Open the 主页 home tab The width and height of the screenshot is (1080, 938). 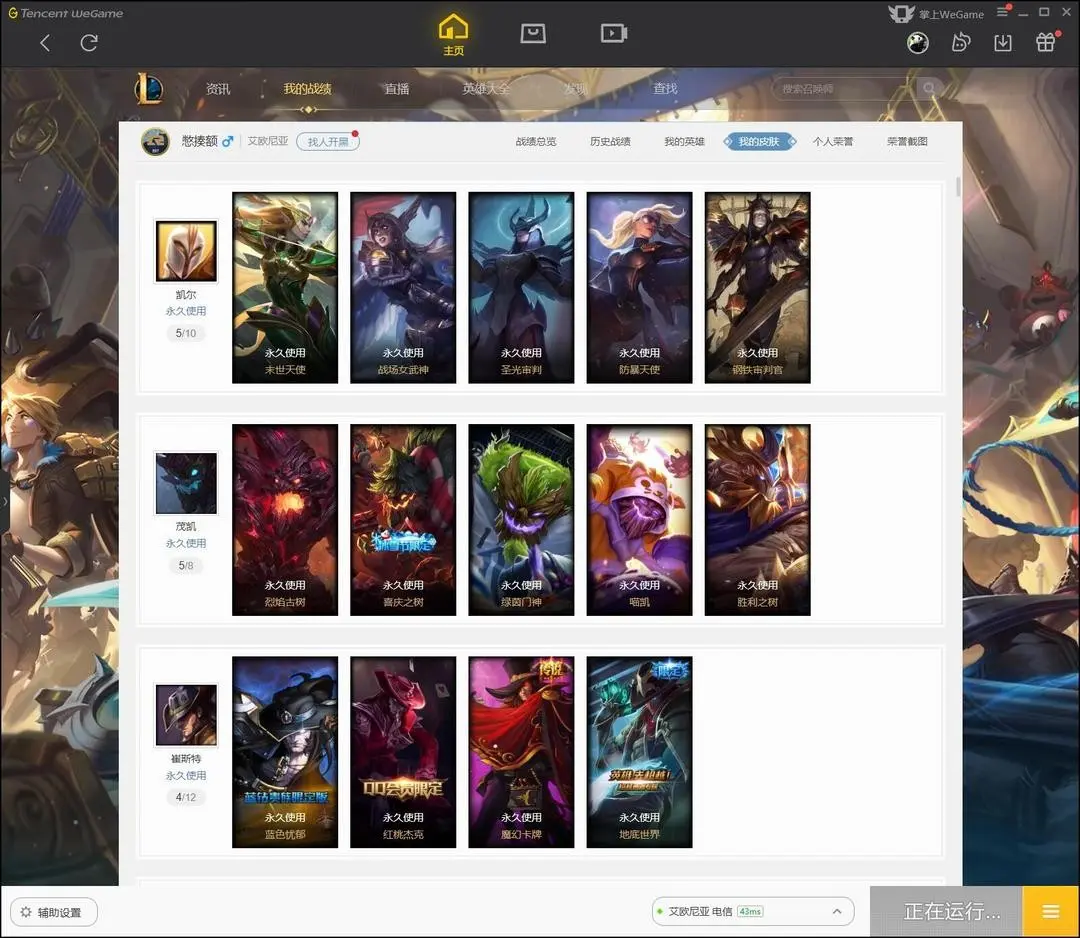[x=453, y=35]
